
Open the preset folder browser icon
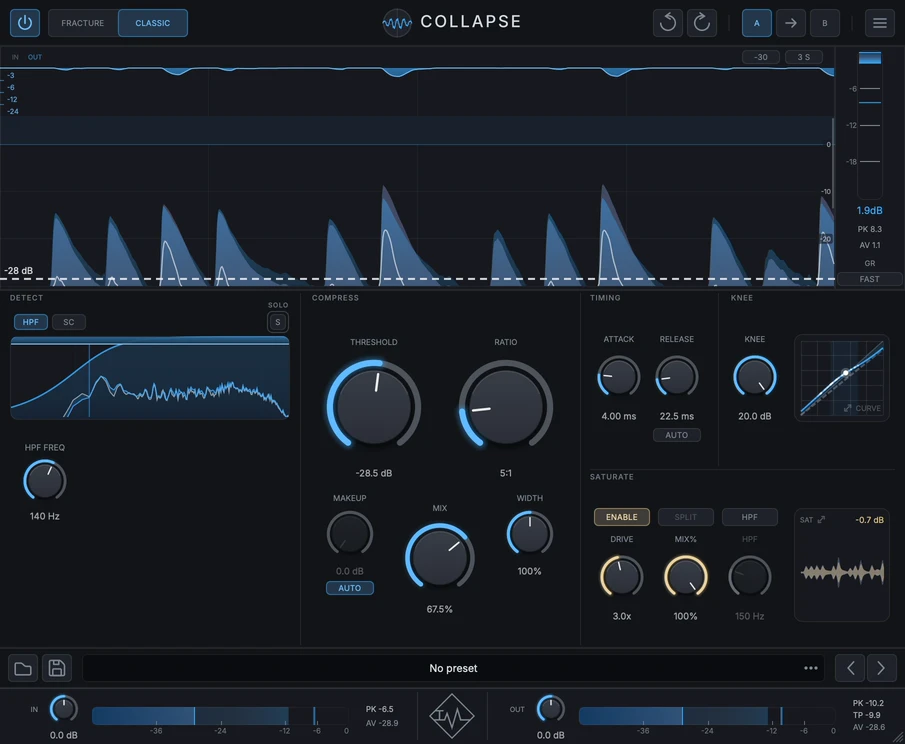(23, 668)
